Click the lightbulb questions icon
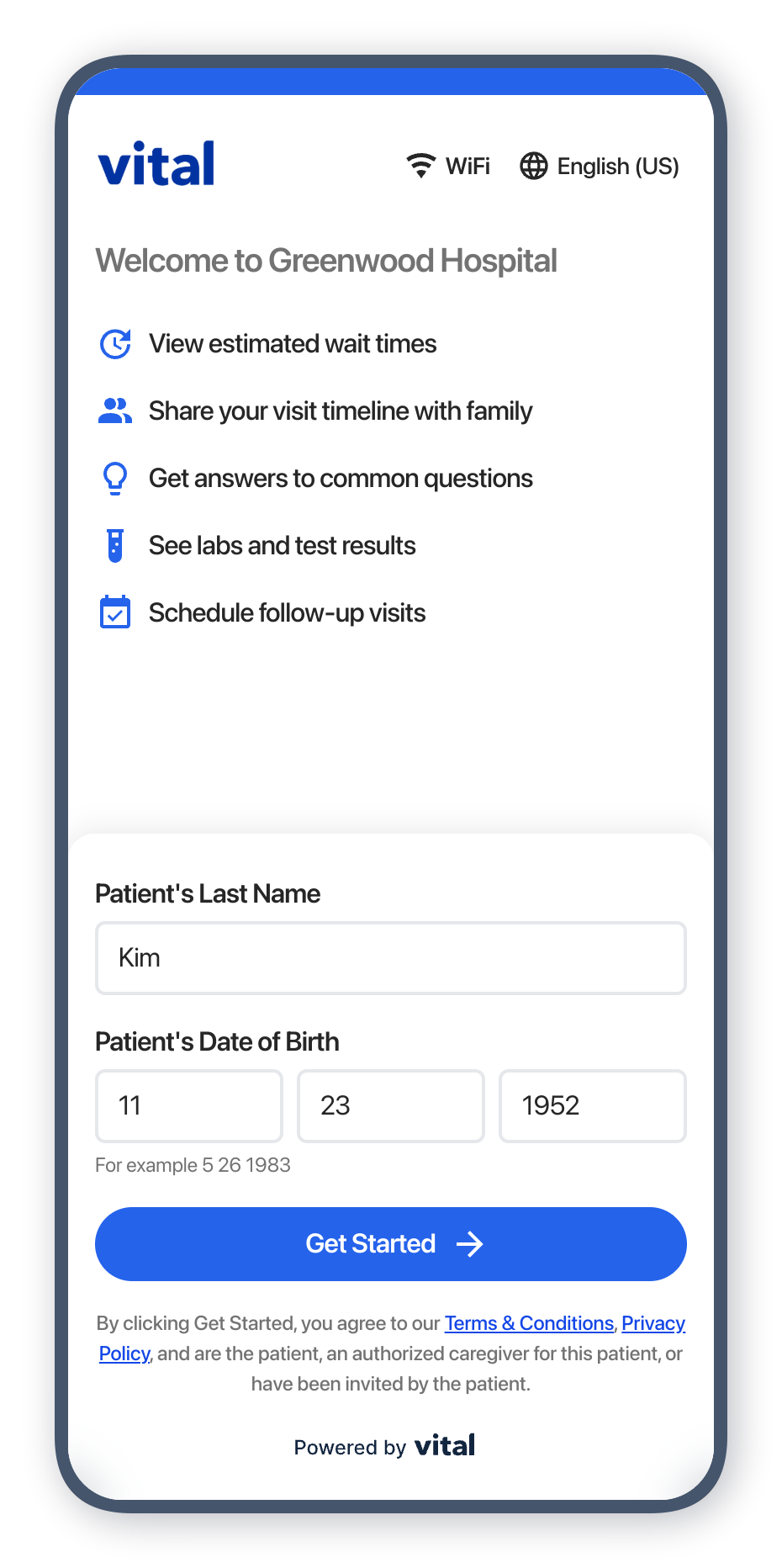 pyautogui.click(x=115, y=479)
